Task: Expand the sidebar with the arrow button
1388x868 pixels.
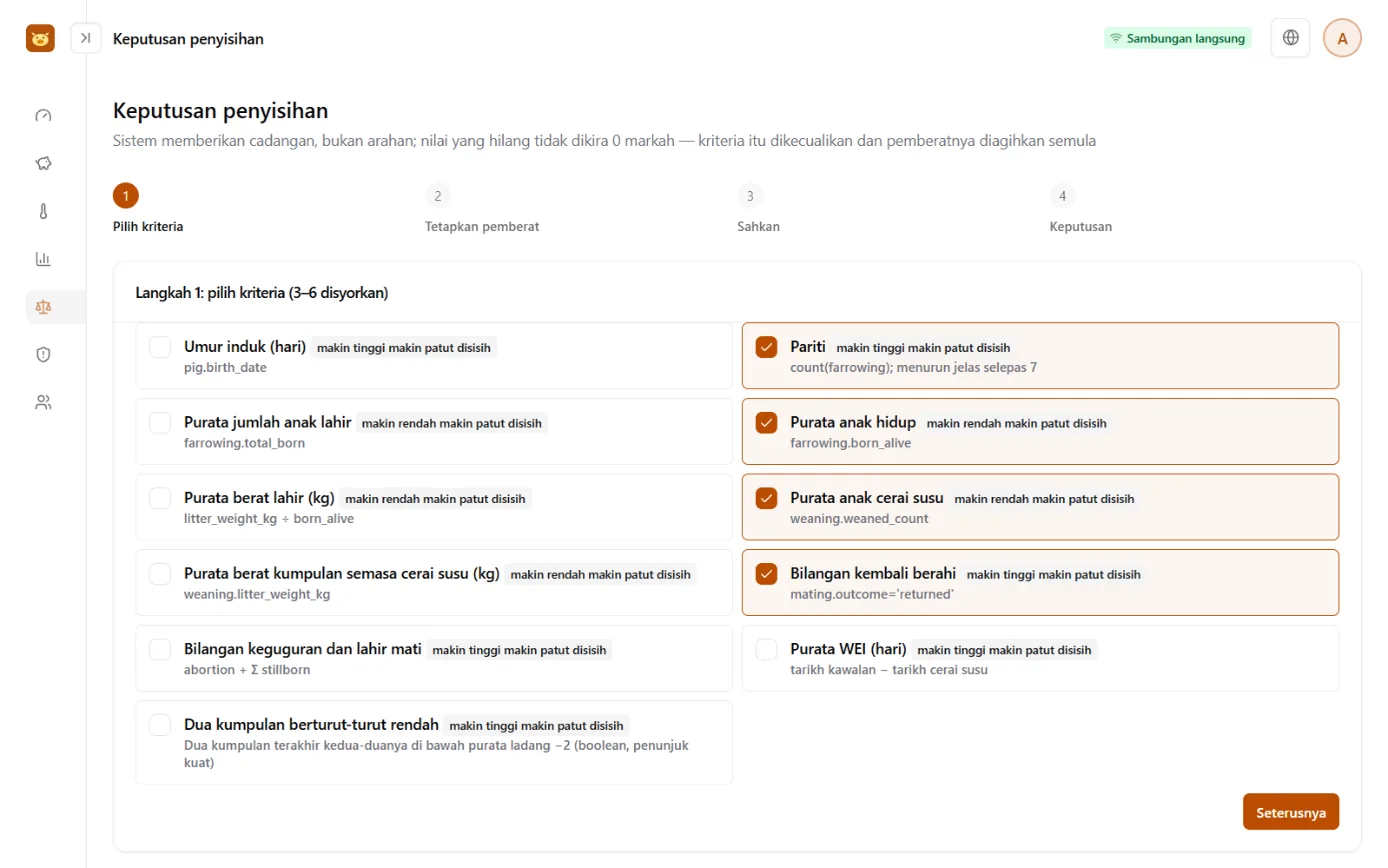Action: (86, 38)
